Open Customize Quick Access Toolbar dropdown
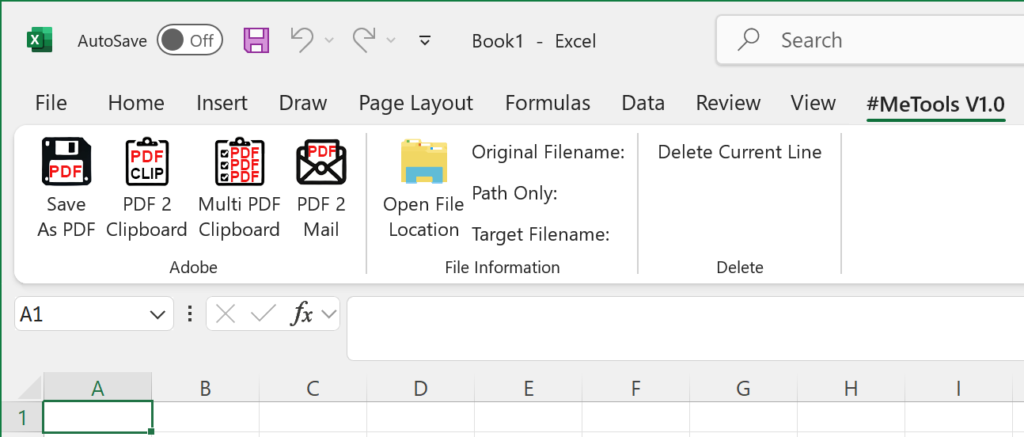Screen dimensions: 1024x437 (x=425, y=41)
